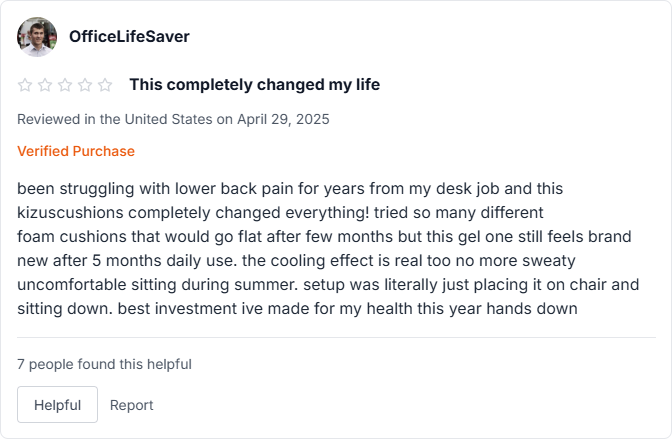Select the third rating star
Image resolution: width=672 pixels, height=439 pixels.
[65, 85]
